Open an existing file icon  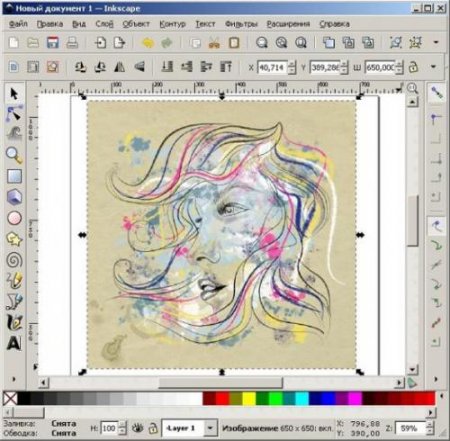[33, 43]
